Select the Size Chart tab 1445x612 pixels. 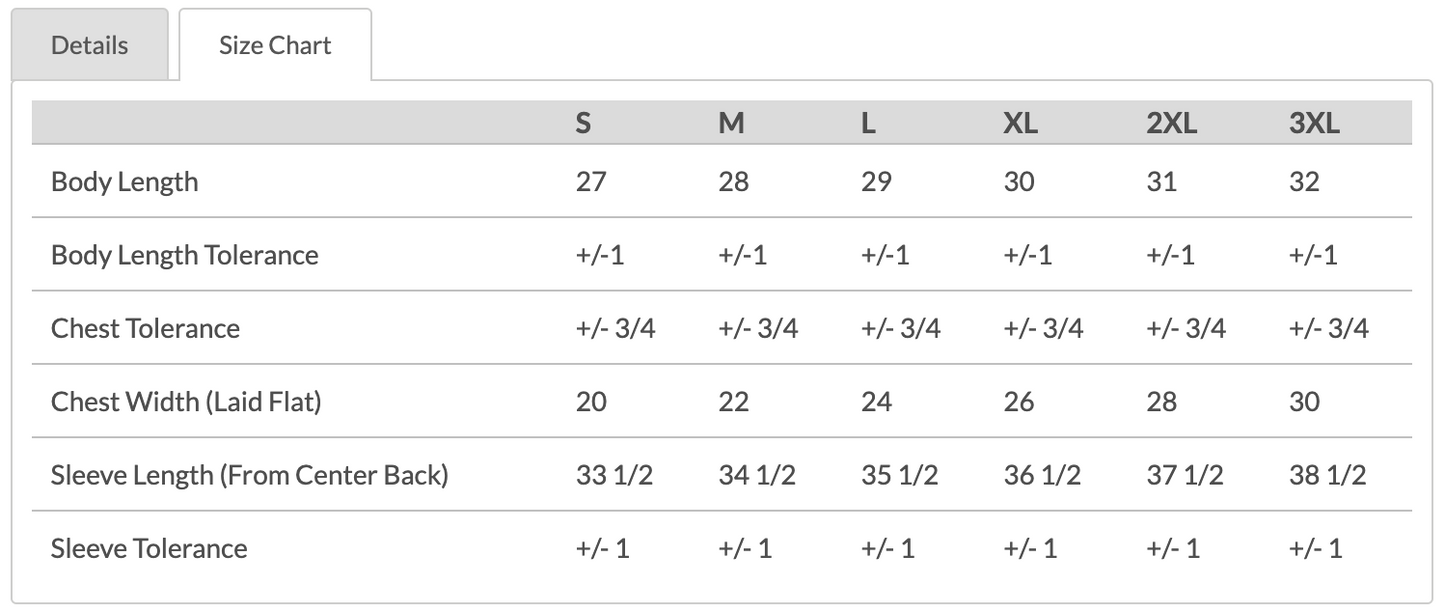coord(275,45)
